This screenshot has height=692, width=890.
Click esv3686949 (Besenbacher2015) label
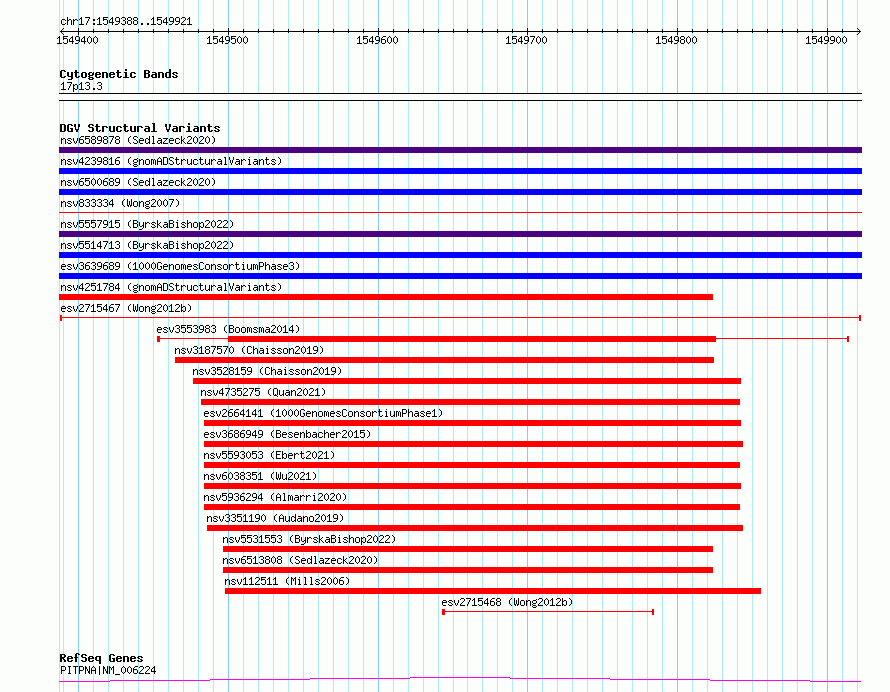(x=287, y=434)
